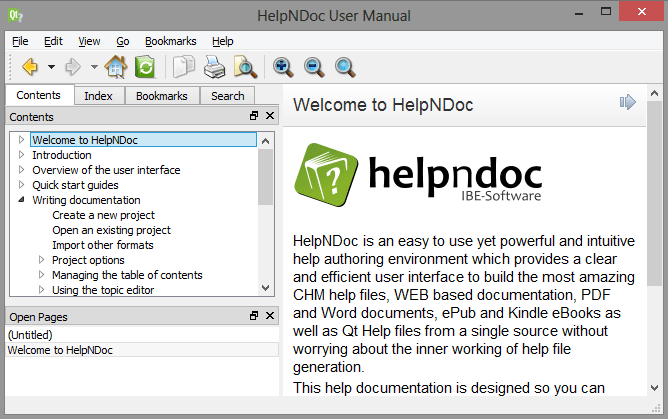Select Overview of the user interface
The image size is (668, 419).
pos(106,170)
